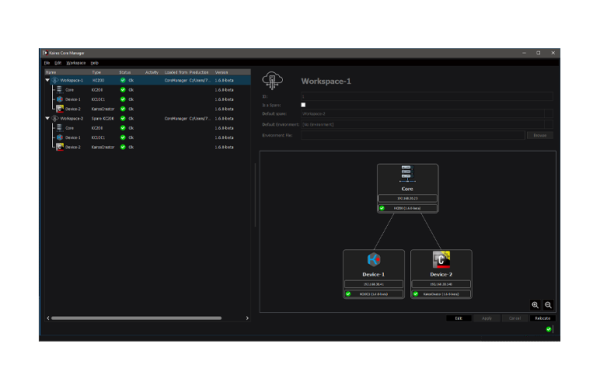Click the Device-1 icon under Workspace-2
Viewport: 600px width, 389px height.
pyautogui.click(x=60, y=137)
